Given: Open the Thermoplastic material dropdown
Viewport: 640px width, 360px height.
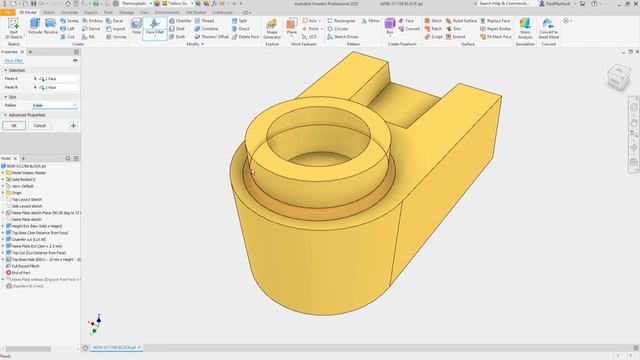Looking at the screenshot, I should (150, 4).
